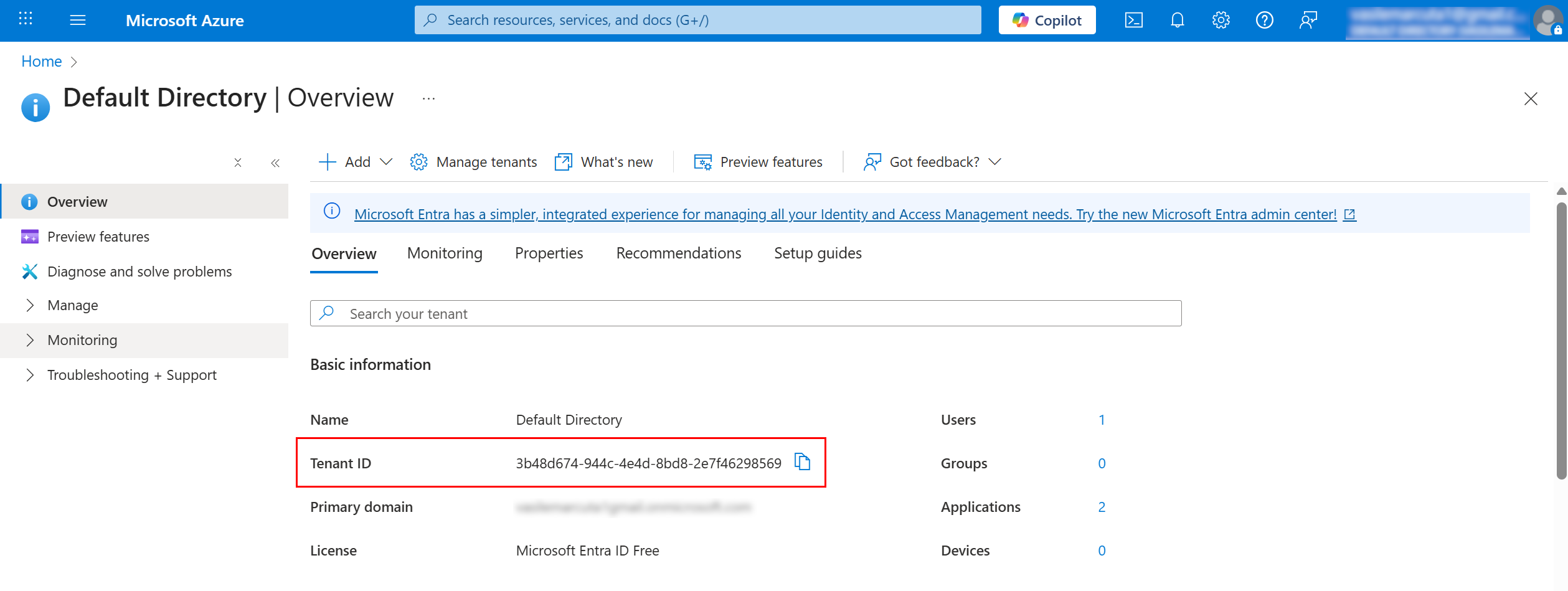Click Manage tenants in the toolbar

pyautogui.click(x=473, y=162)
